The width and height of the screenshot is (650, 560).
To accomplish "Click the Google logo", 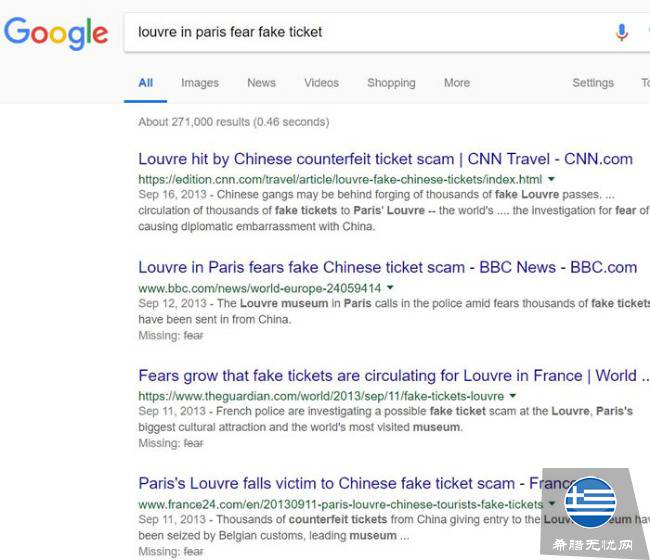I will [56, 32].
